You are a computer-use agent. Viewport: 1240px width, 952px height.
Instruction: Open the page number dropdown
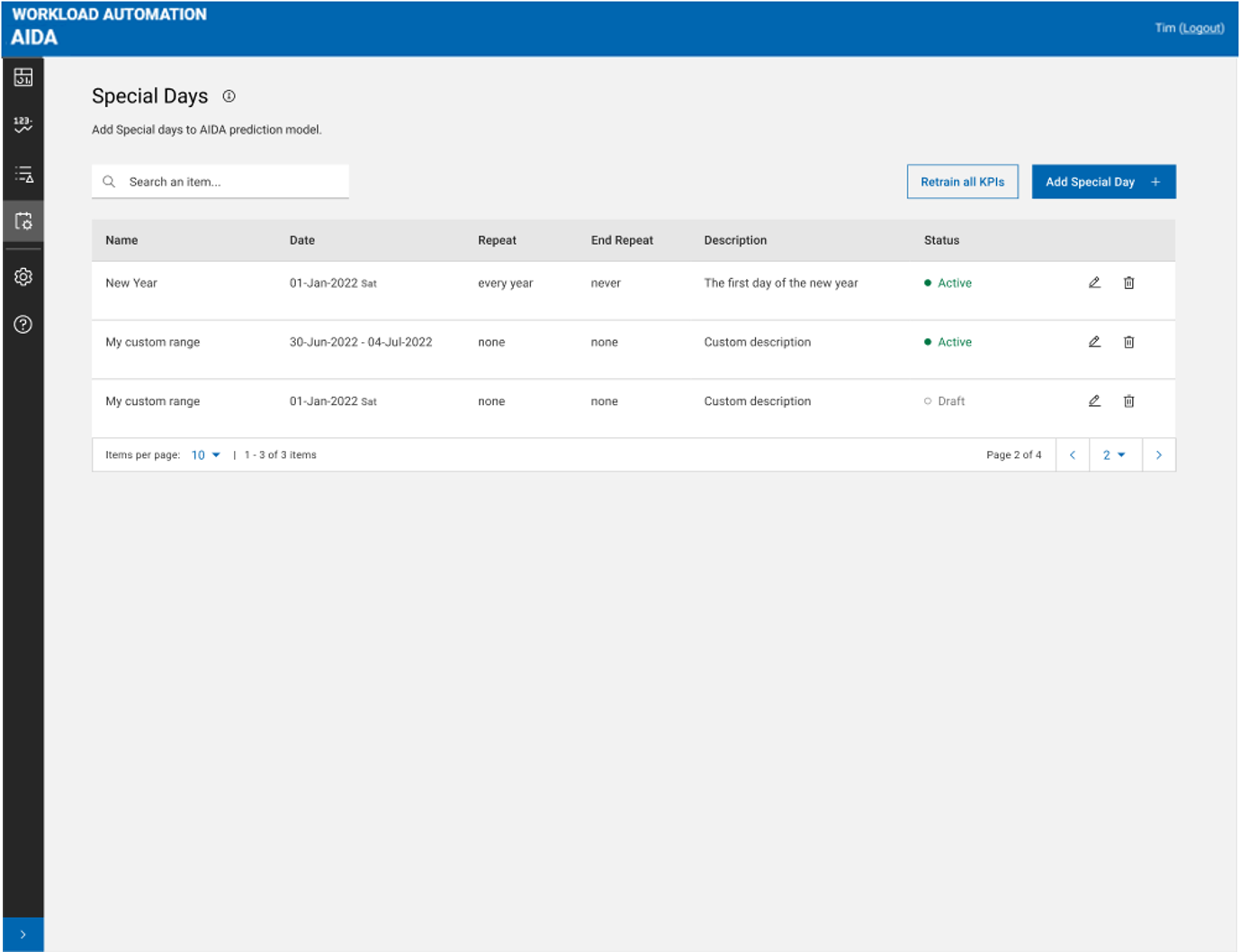coord(1114,455)
